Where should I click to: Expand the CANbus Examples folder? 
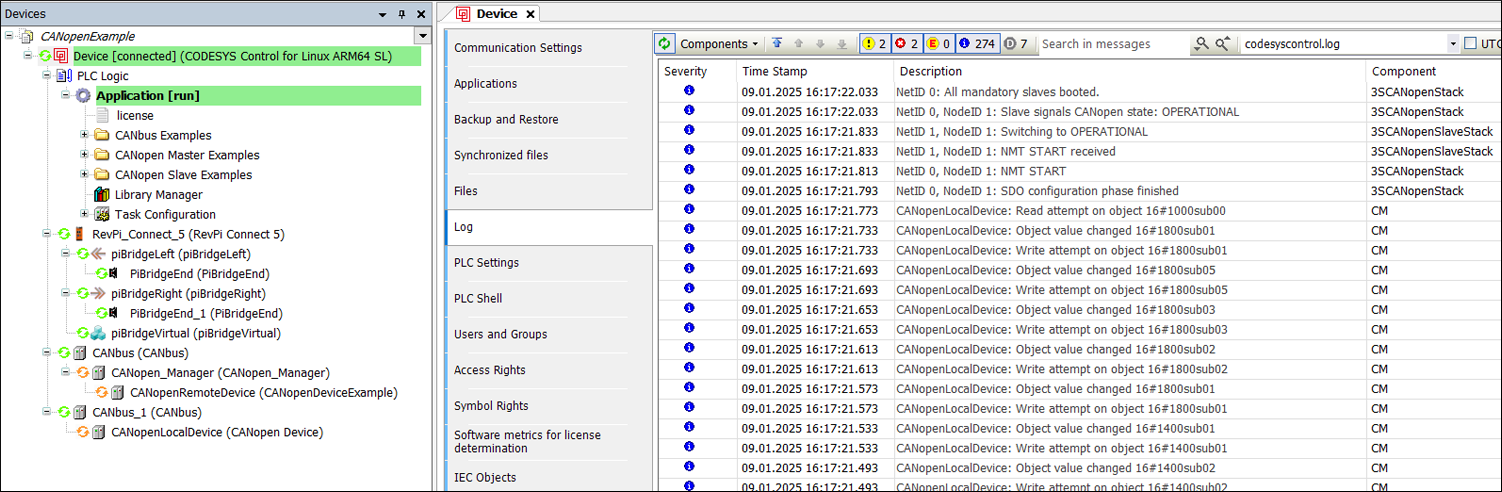point(84,135)
